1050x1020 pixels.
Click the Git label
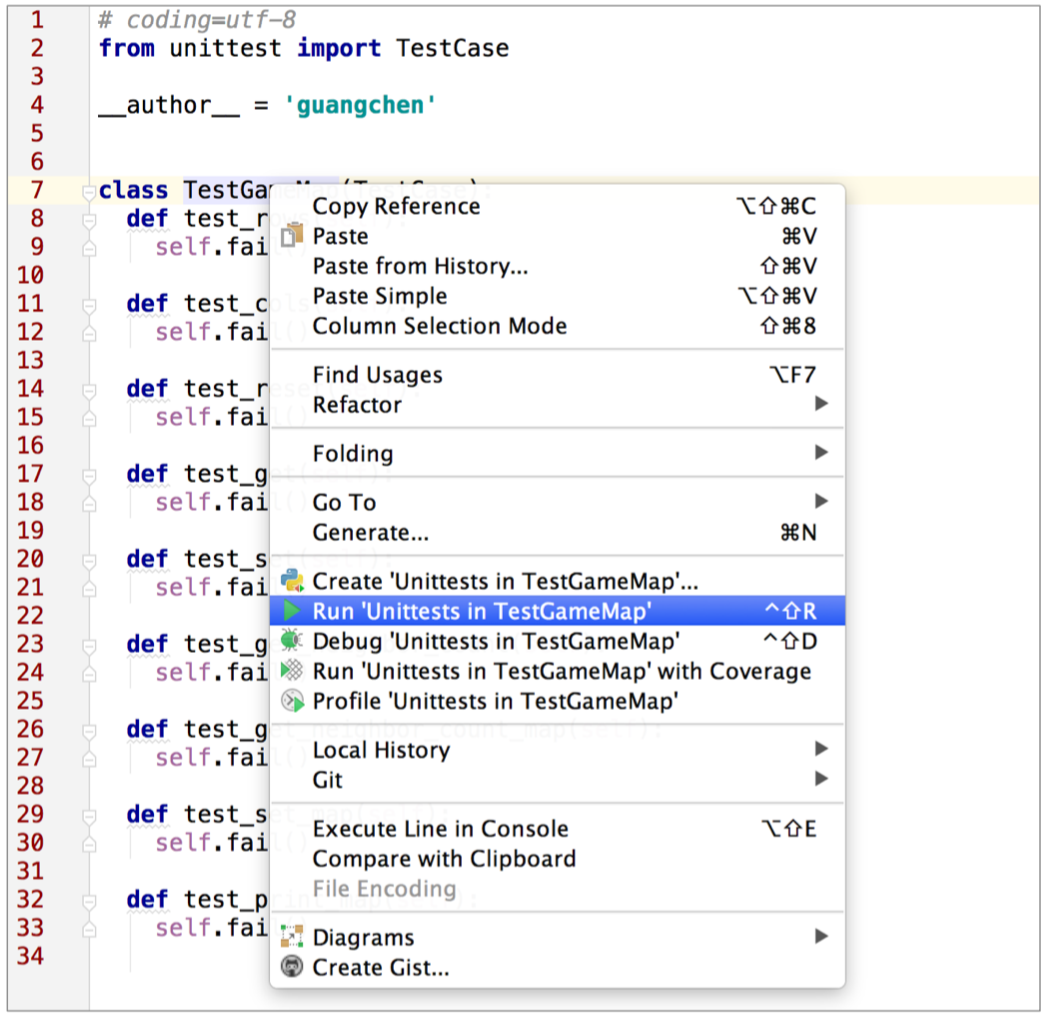[327, 780]
